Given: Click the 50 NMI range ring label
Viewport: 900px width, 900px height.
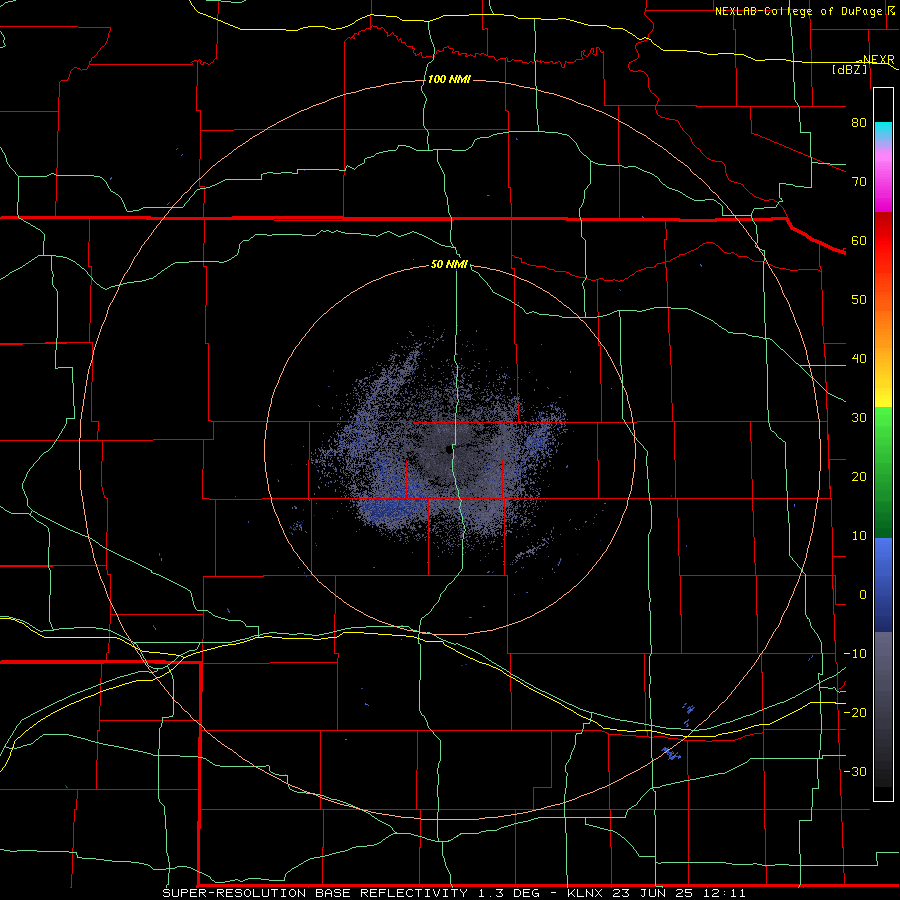Looking at the screenshot, I should [449, 264].
